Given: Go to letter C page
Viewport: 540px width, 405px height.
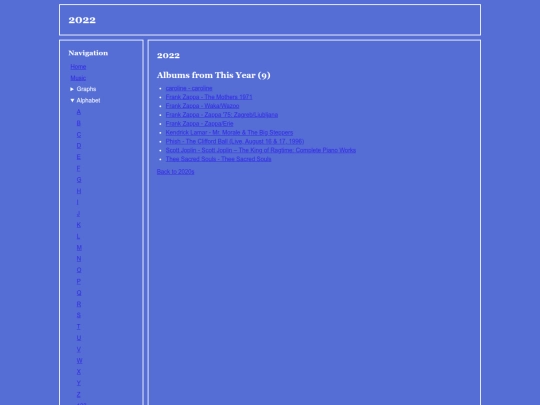Looking at the screenshot, I should point(79,135).
